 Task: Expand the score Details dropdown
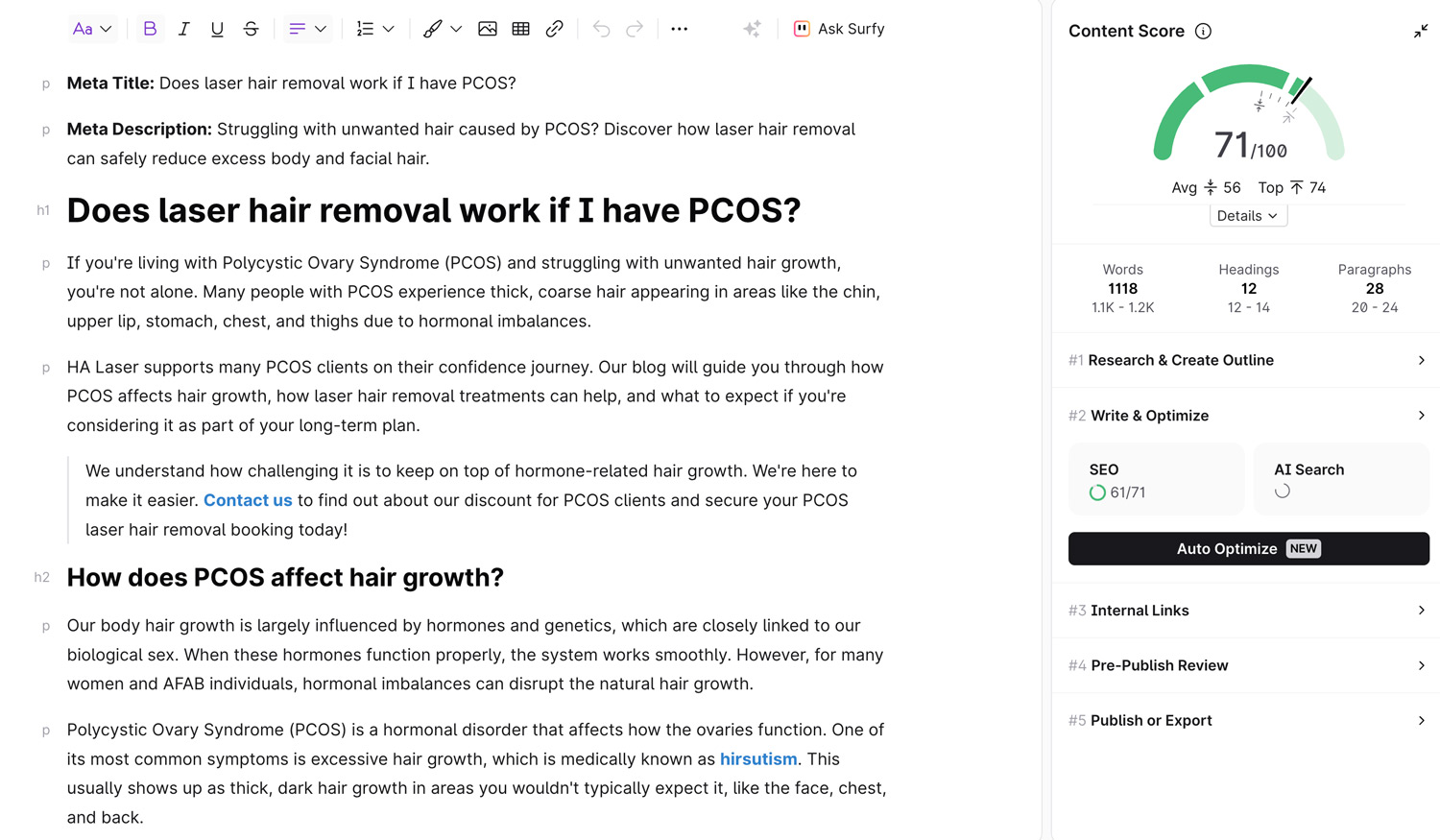(1248, 216)
